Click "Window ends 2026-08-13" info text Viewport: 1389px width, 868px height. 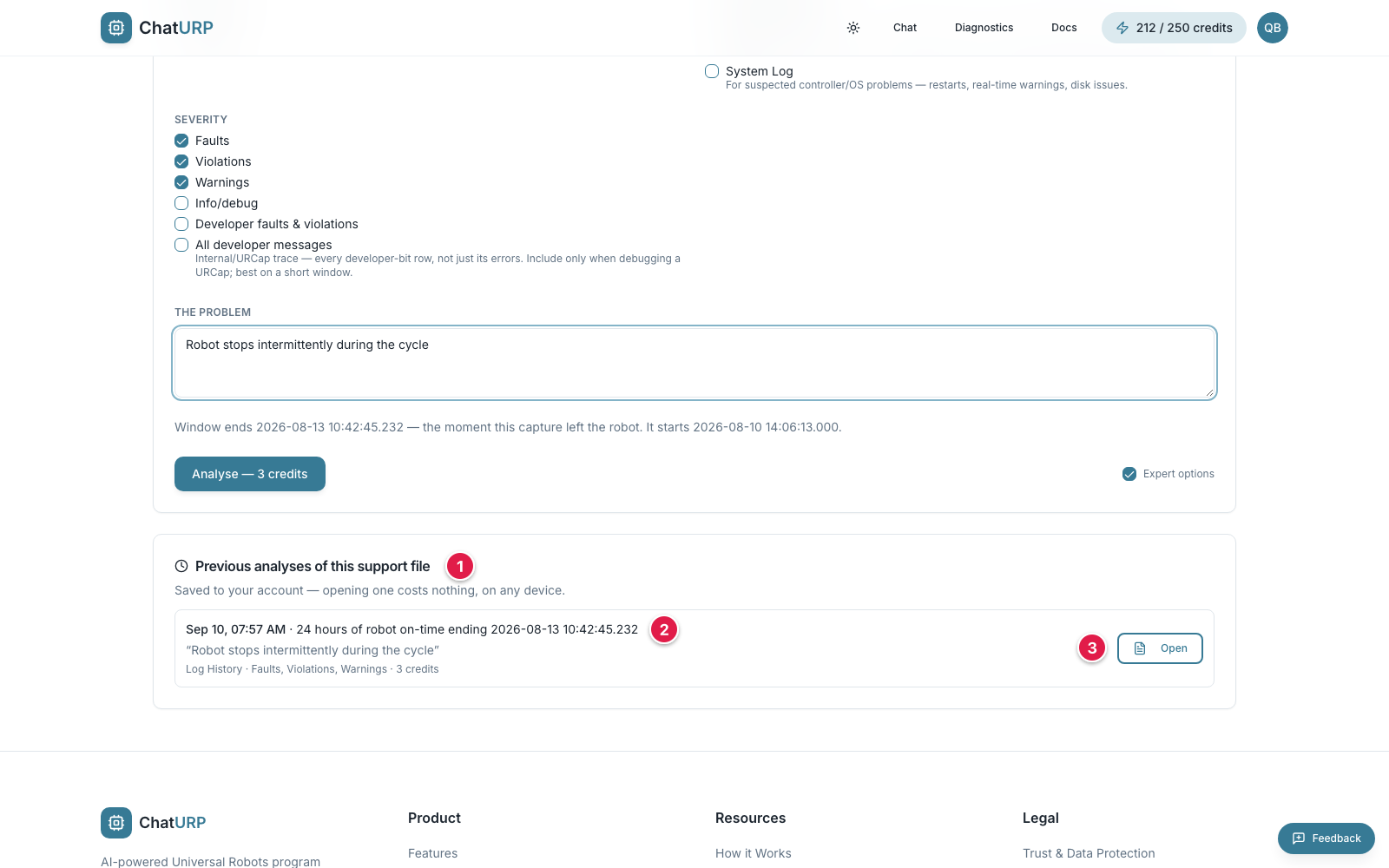pyautogui.click(x=508, y=427)
